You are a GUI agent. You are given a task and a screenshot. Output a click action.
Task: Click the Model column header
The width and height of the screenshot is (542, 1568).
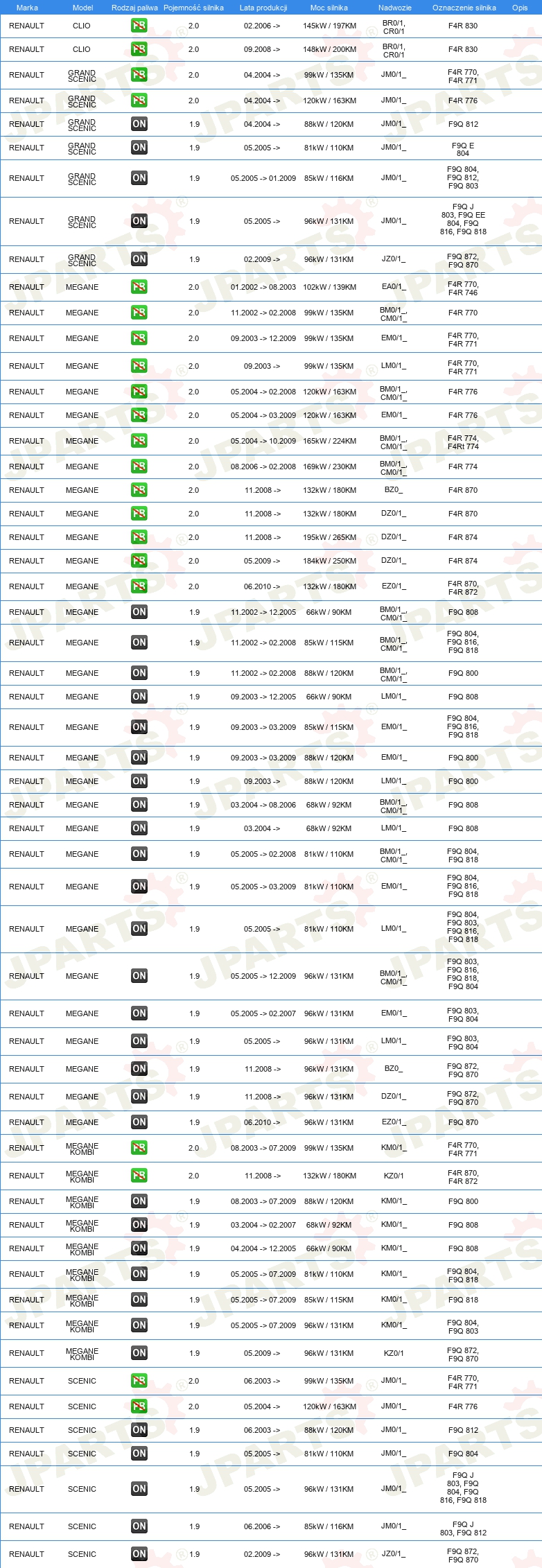(82, 8)
